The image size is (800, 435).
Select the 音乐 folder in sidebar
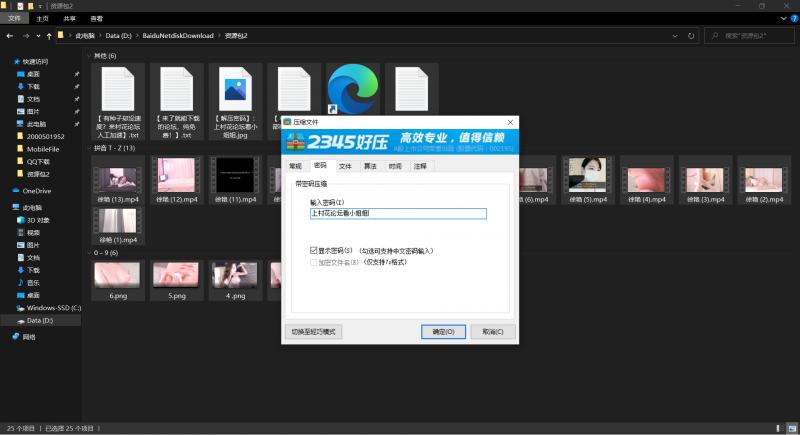[33, 283]
